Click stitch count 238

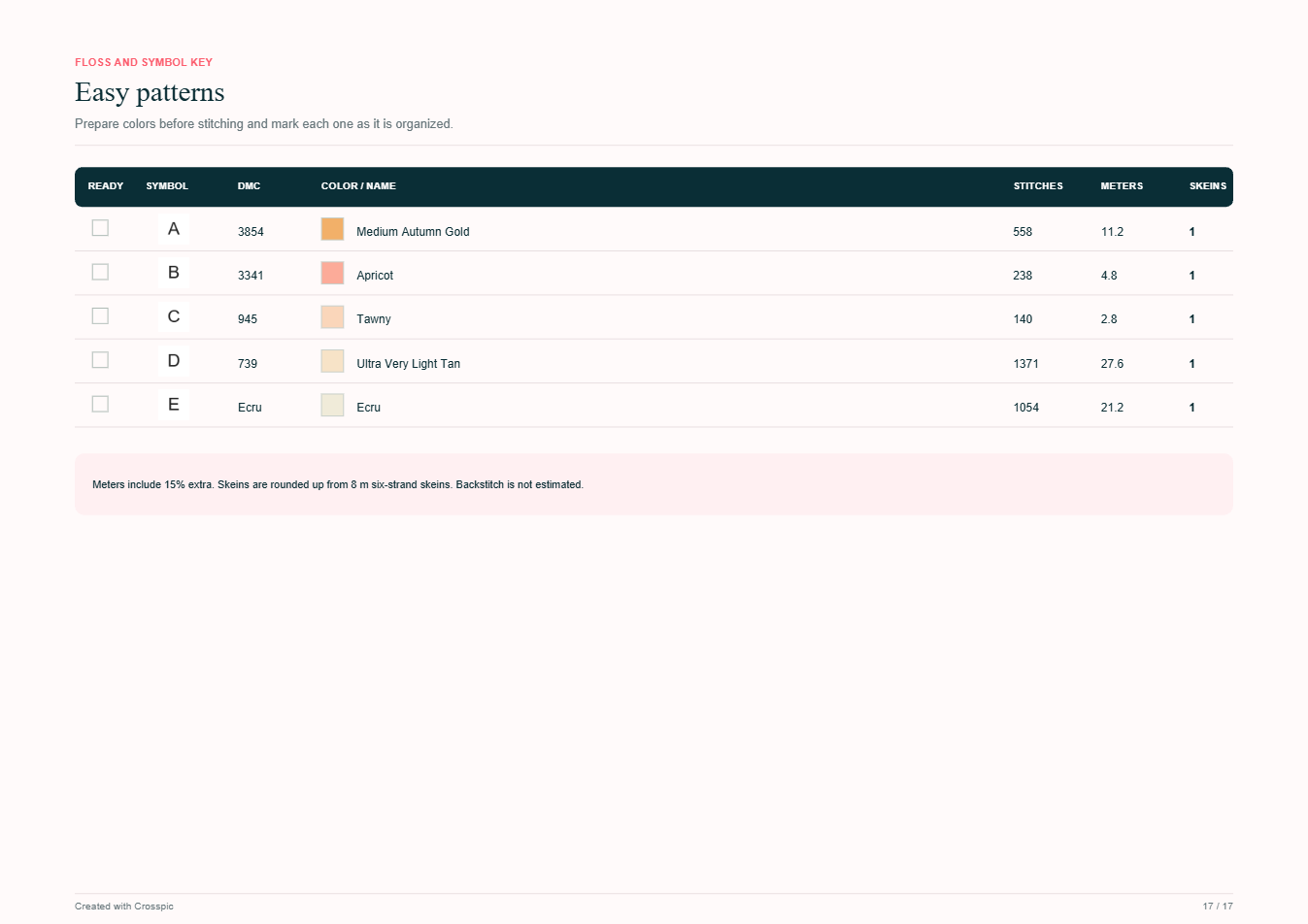[1023, 276]
